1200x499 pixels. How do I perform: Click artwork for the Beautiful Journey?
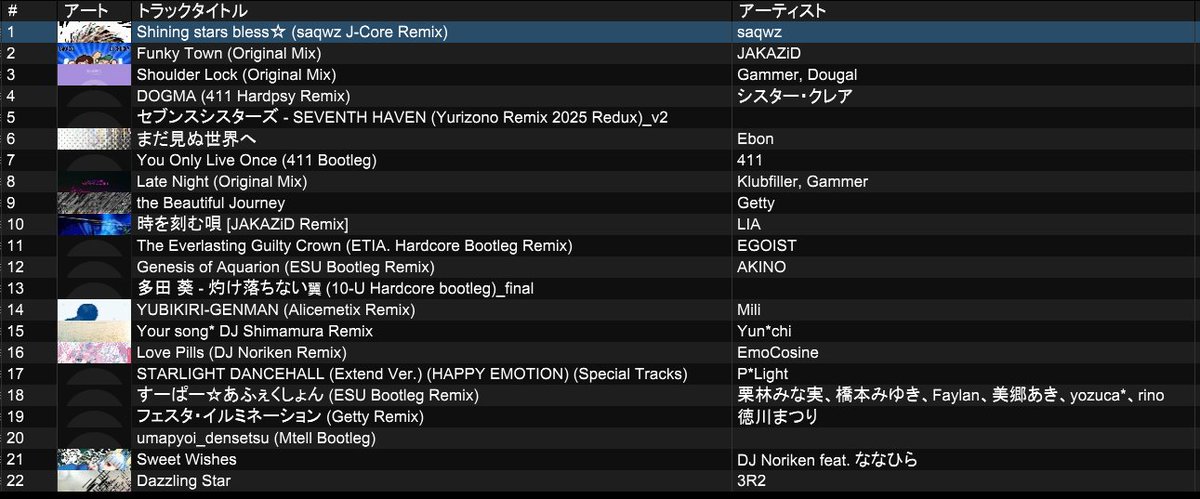click(x=94, y=203)
